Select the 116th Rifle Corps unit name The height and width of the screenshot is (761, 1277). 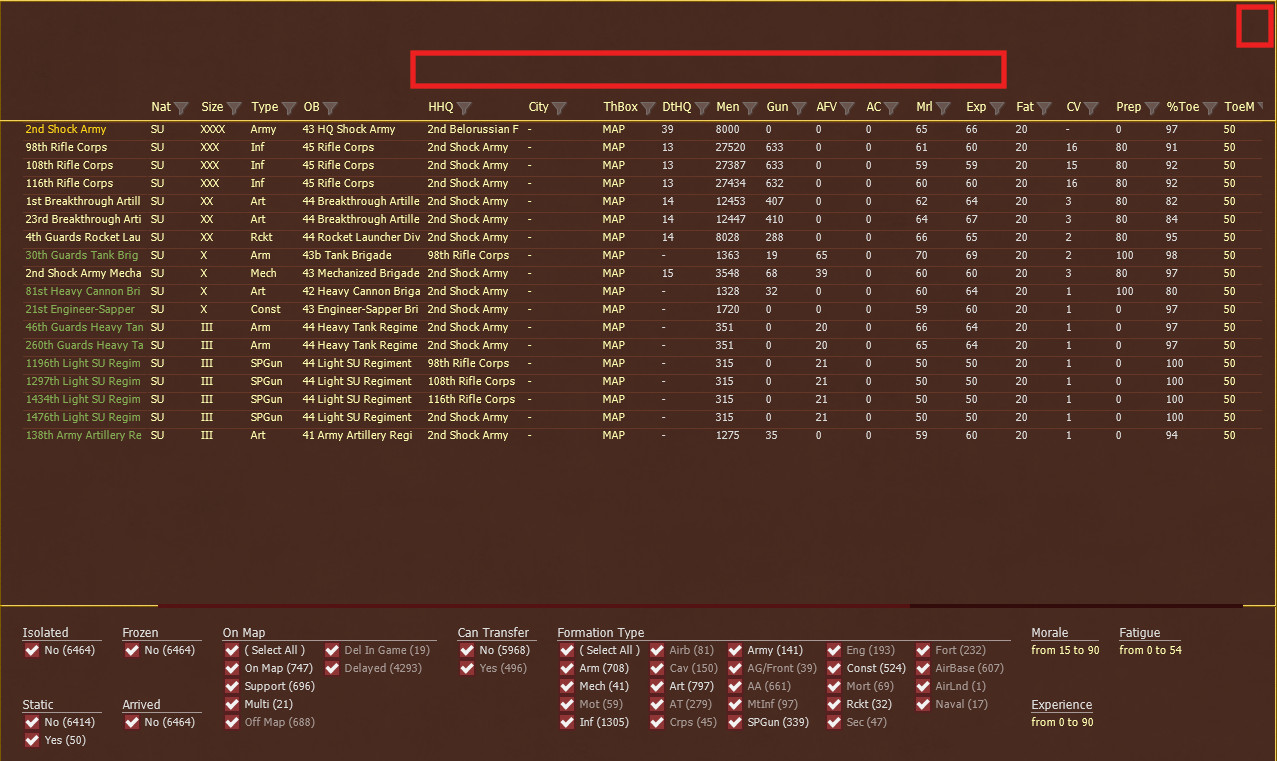[69, 183]
